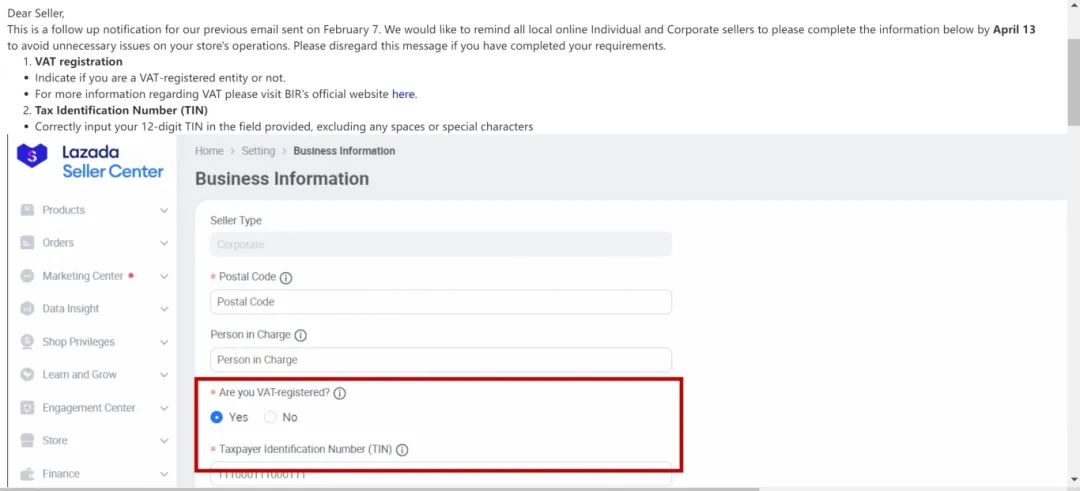Select Yes for VAT-registered
The height and width of the screenshot is (491, 1080).
point(217,417)
